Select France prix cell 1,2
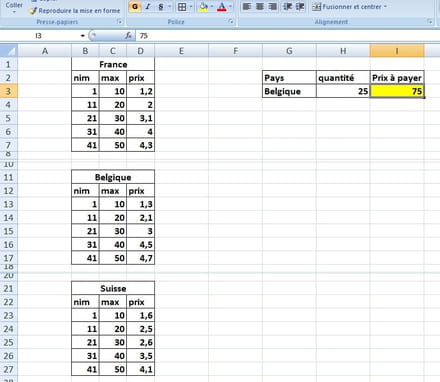This screenshot has width=440, height=382. click(141, 91)
